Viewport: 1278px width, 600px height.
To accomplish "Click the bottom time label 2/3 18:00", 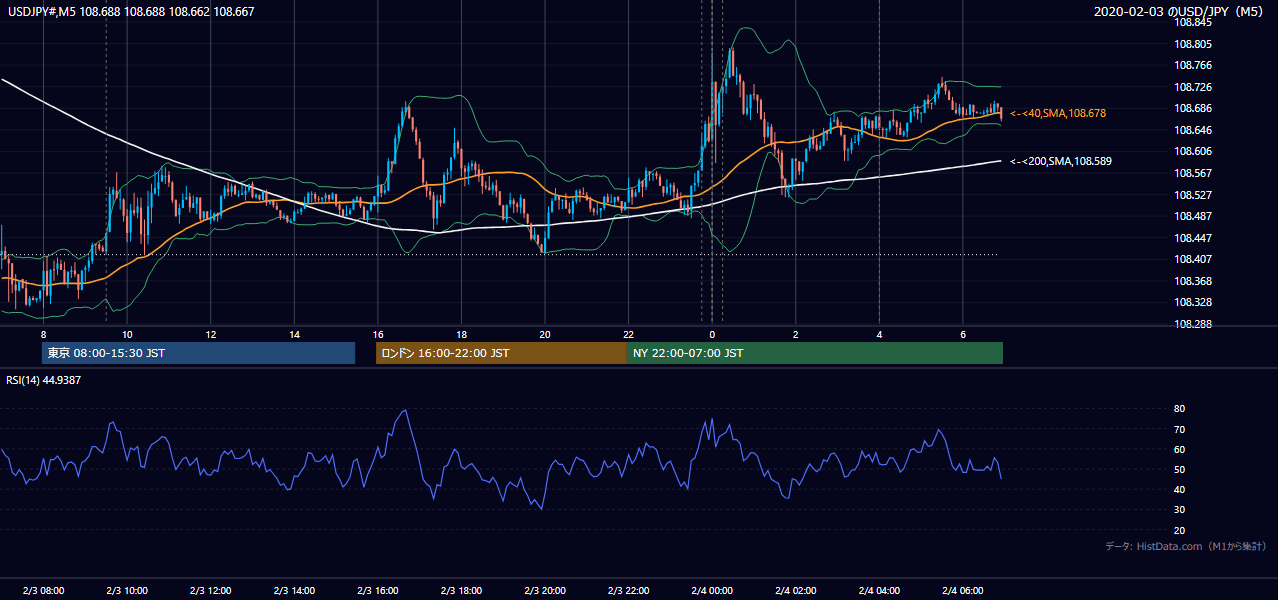I will [461, 591].
